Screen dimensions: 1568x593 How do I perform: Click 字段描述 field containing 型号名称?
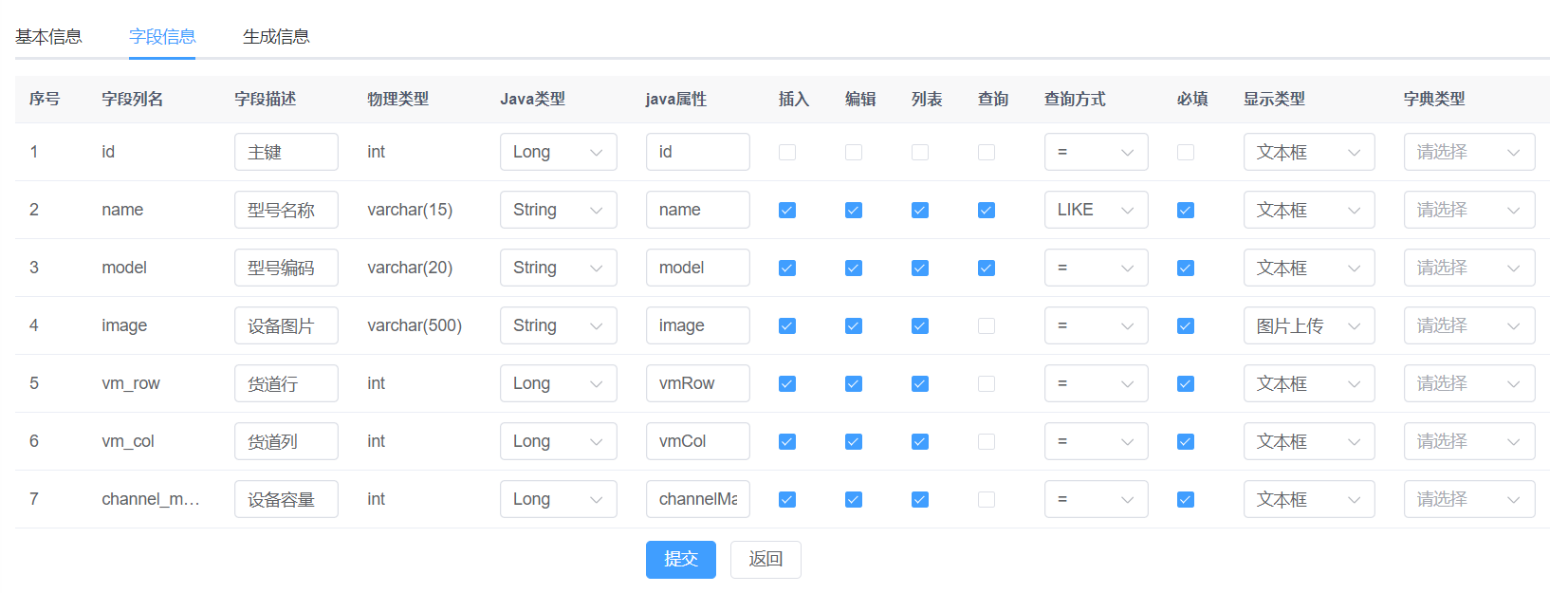tap(286, 211)
